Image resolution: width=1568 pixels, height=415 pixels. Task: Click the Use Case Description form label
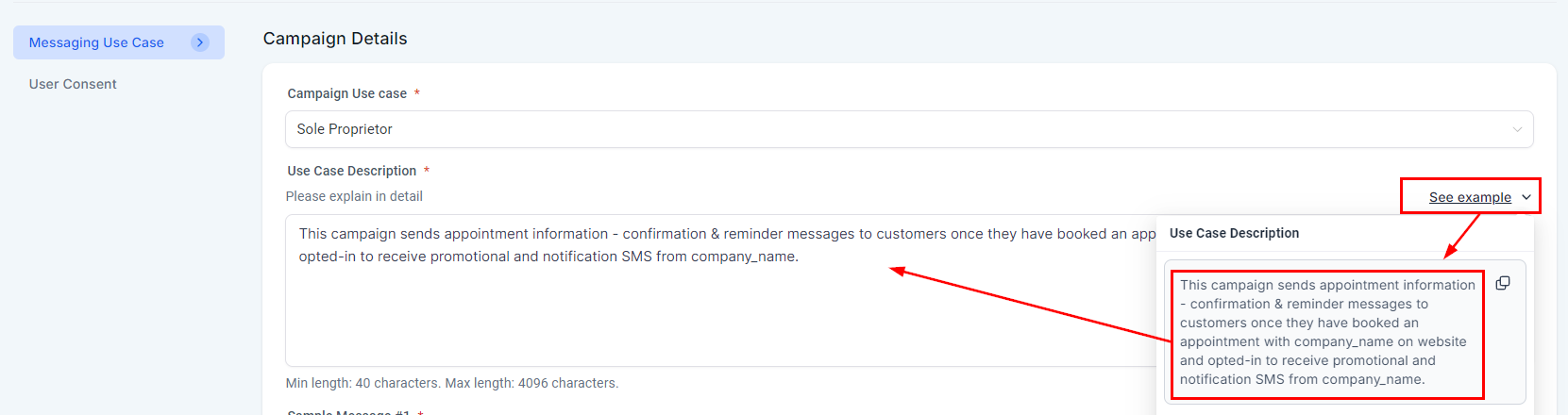tap(352, 171)
